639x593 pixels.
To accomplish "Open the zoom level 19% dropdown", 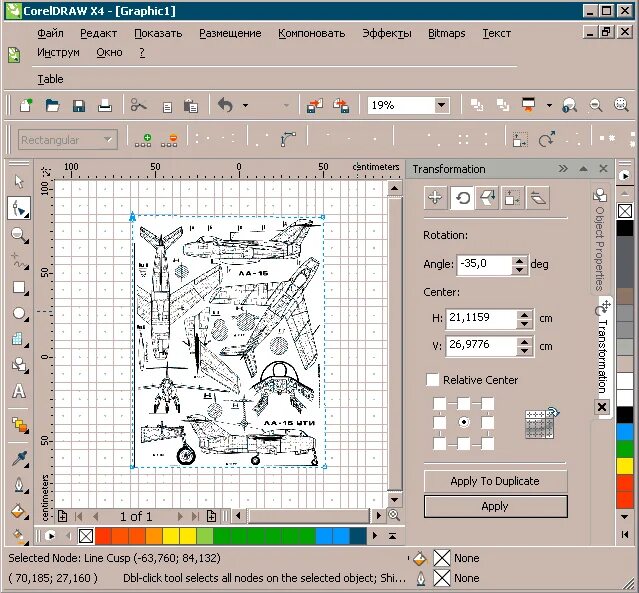I will tap(441, 106).
